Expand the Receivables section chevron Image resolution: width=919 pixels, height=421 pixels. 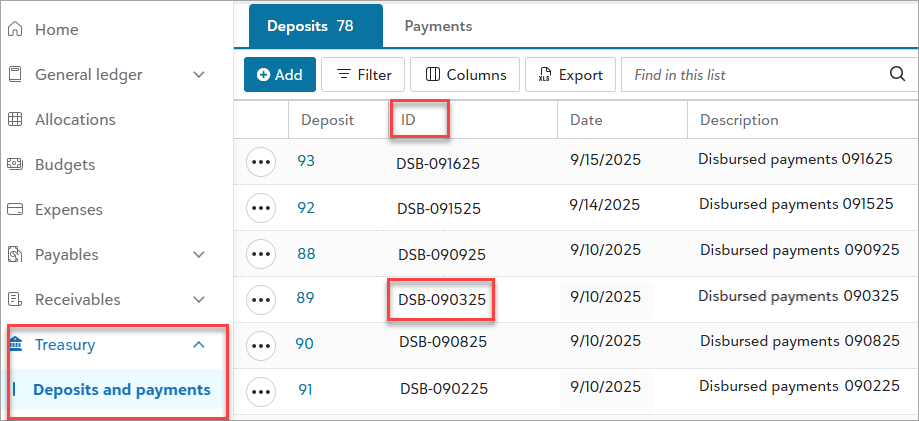click(x=199, y=300)
